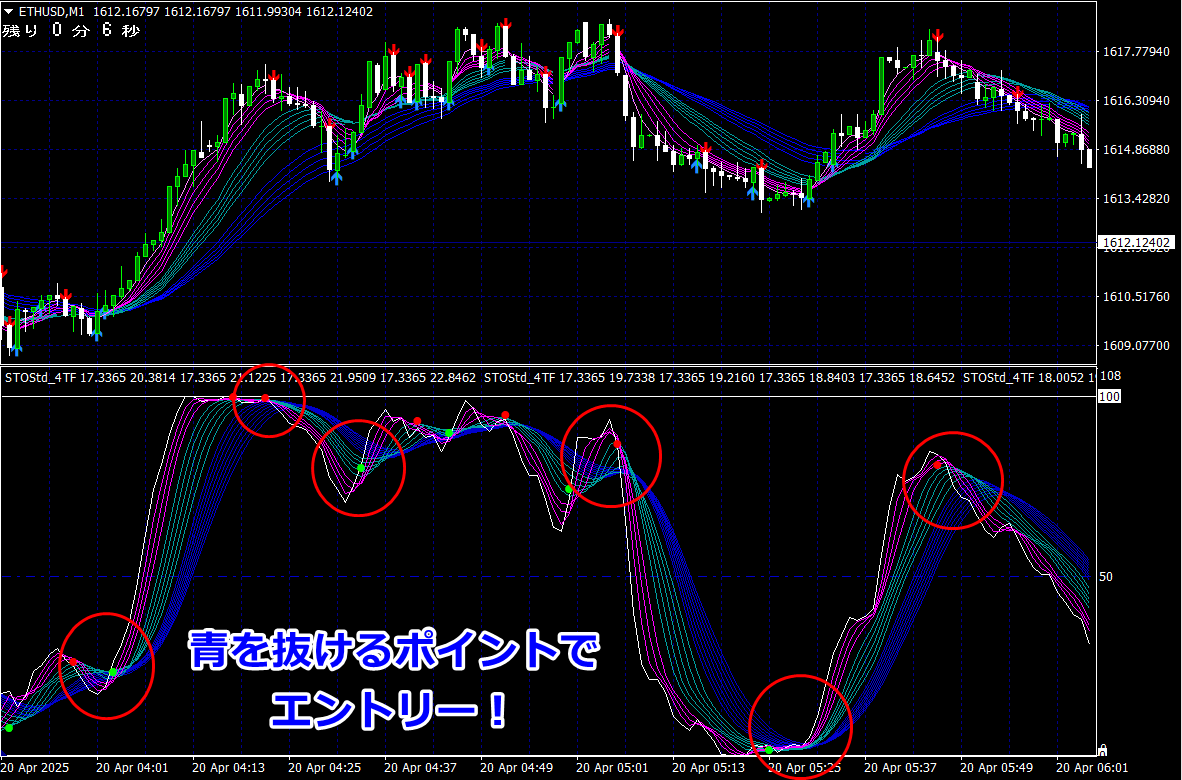Click the 20 Apr 2025 date label
This screenshot has width=1182, height=780.
(x=35, y=769)
